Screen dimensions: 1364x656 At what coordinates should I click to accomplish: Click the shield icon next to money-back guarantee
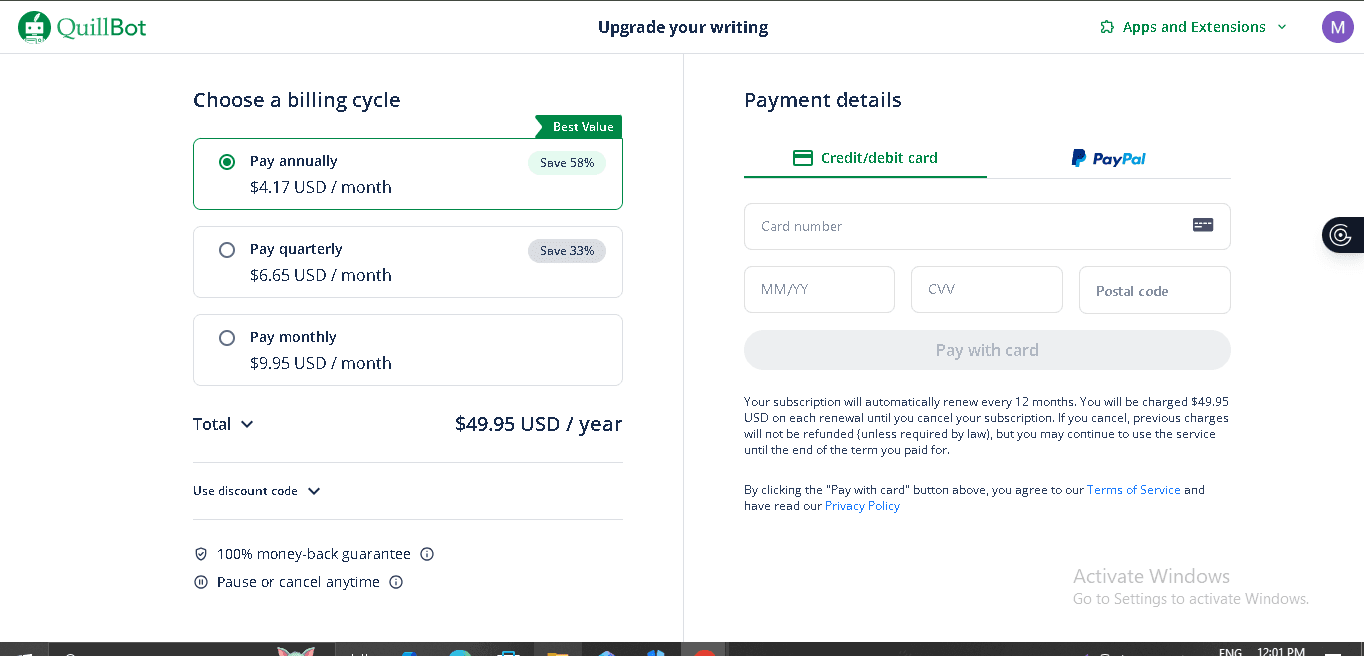201,553
